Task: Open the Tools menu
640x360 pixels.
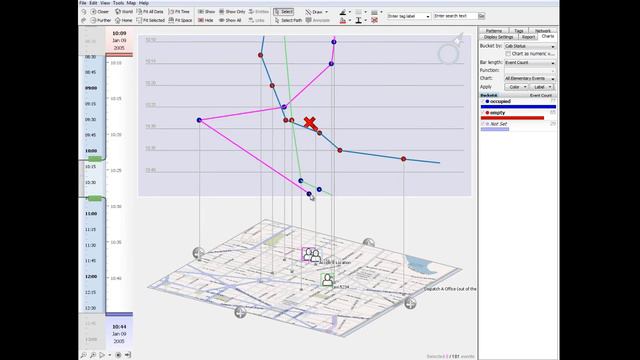Action: click(118, 3)
